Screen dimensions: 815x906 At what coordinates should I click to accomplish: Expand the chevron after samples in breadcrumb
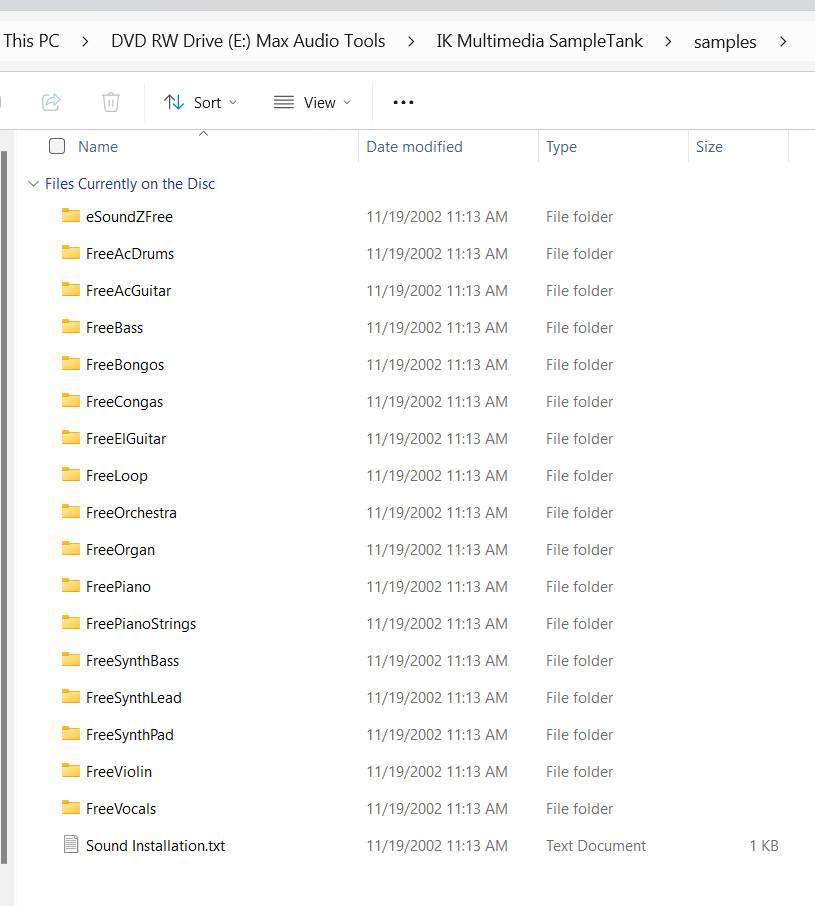[782, 41]
